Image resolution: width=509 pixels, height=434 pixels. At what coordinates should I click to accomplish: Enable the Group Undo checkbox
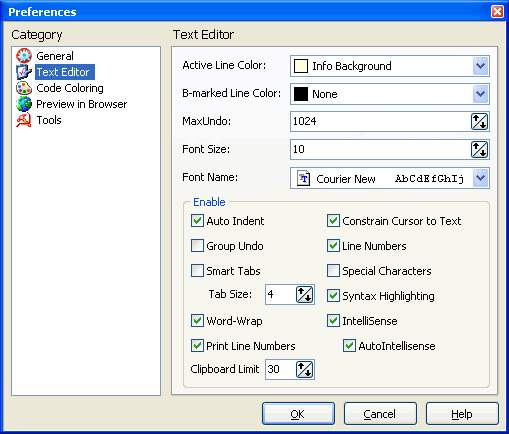click(197, 246)
